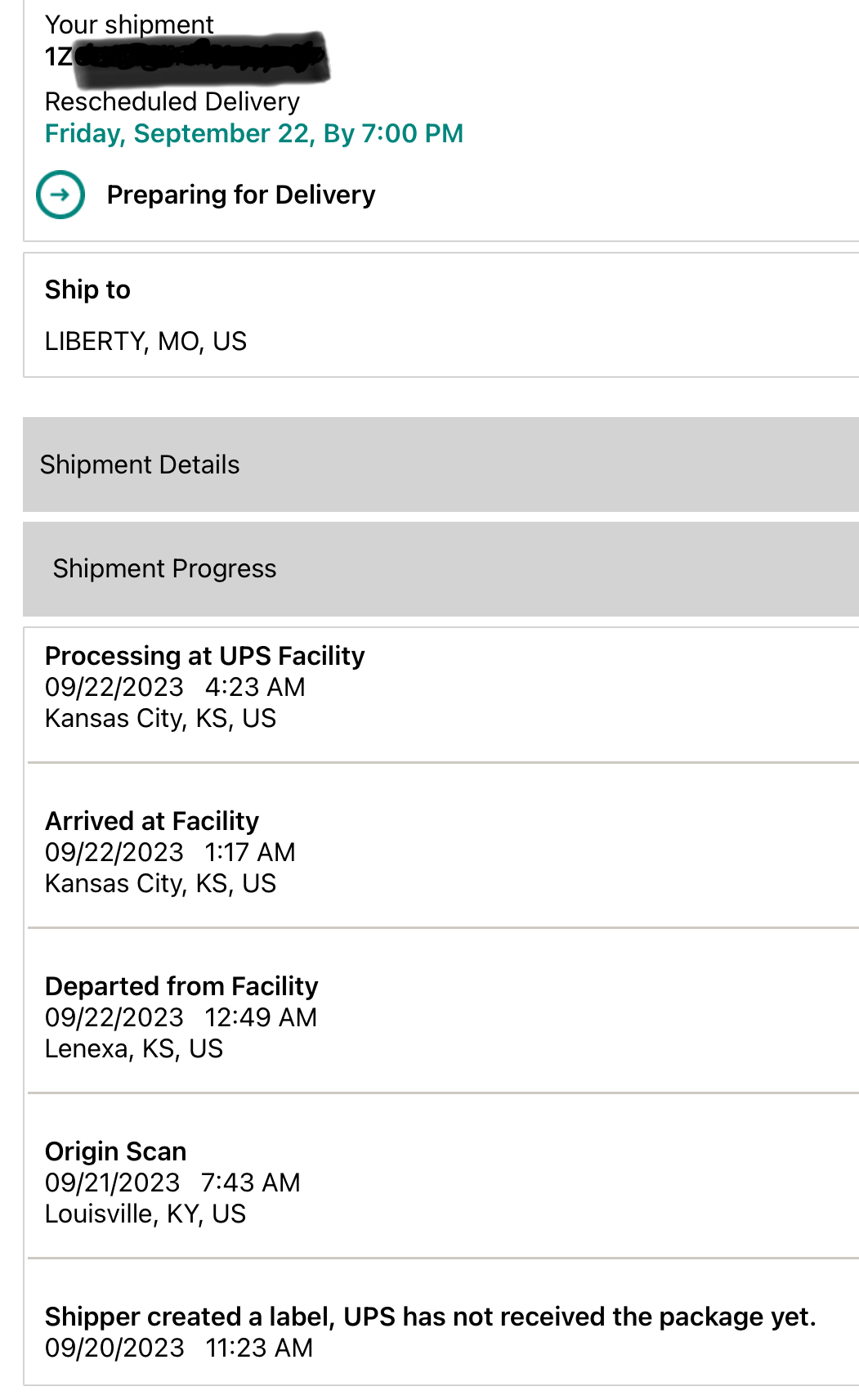Click the Shipper created a label entry
The height and width of the screenshot is (1400, 859).
tap(430, 1317)
